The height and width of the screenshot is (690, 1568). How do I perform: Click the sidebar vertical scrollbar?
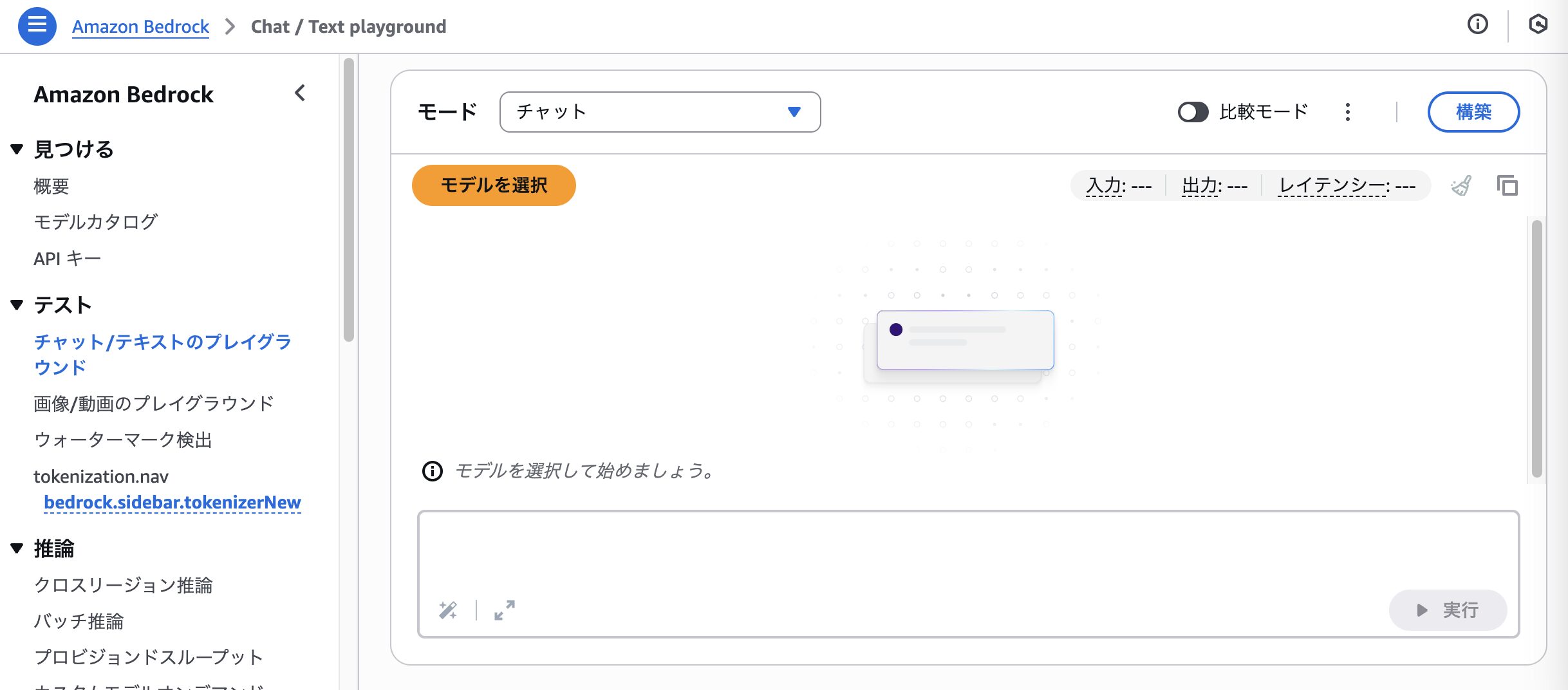point(349,200)
